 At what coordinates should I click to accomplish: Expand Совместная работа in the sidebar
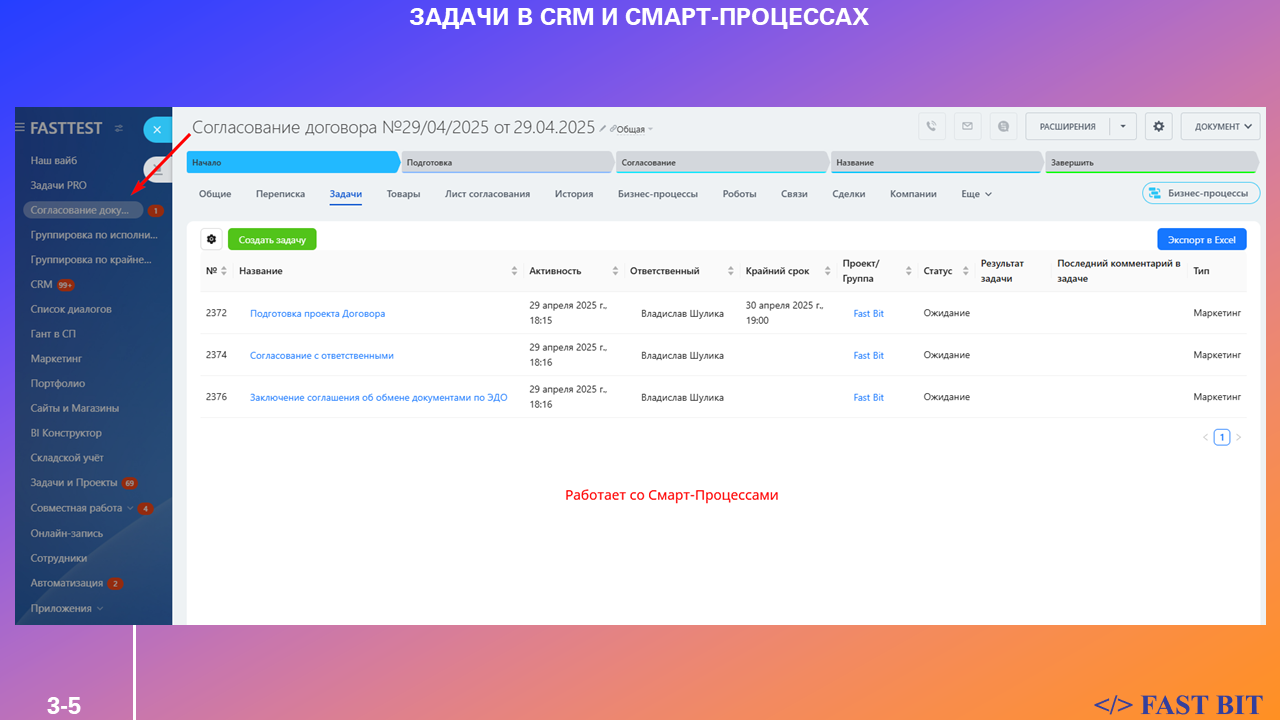pyautogui.click(x=129, y=508)
